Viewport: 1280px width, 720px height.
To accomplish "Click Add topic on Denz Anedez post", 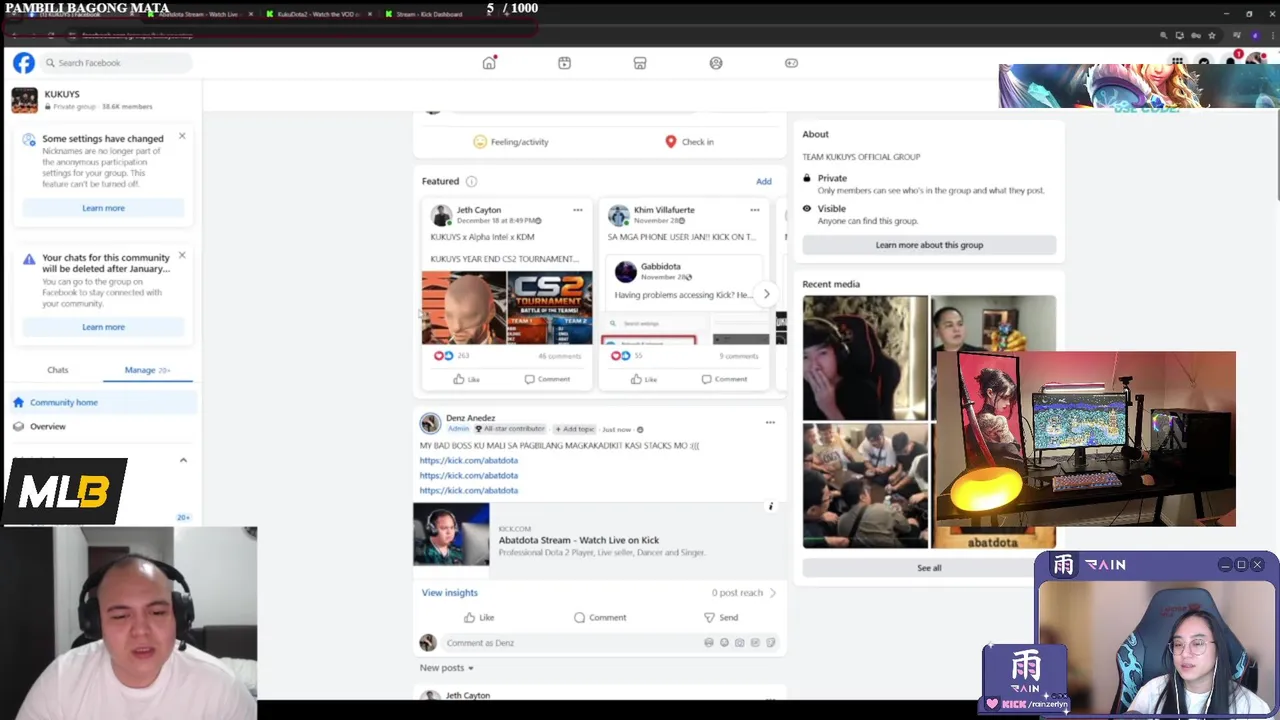I will click(575, 429).
